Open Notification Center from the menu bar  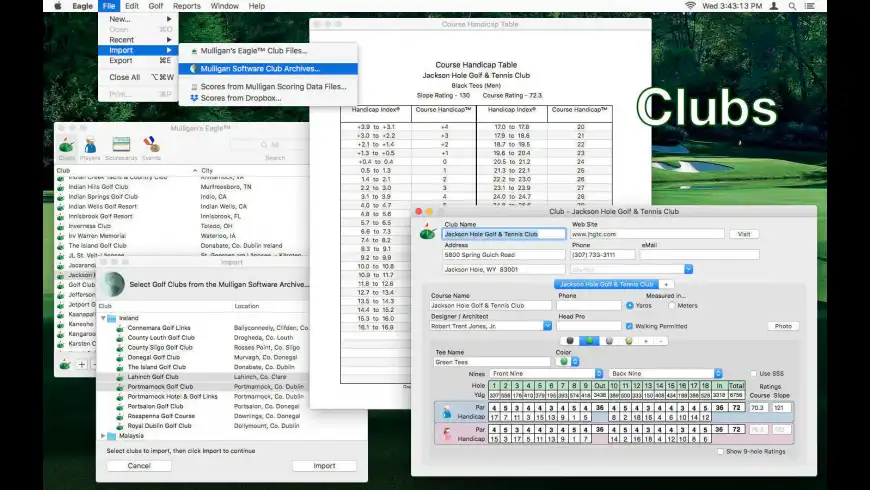[x=810, y=6]
